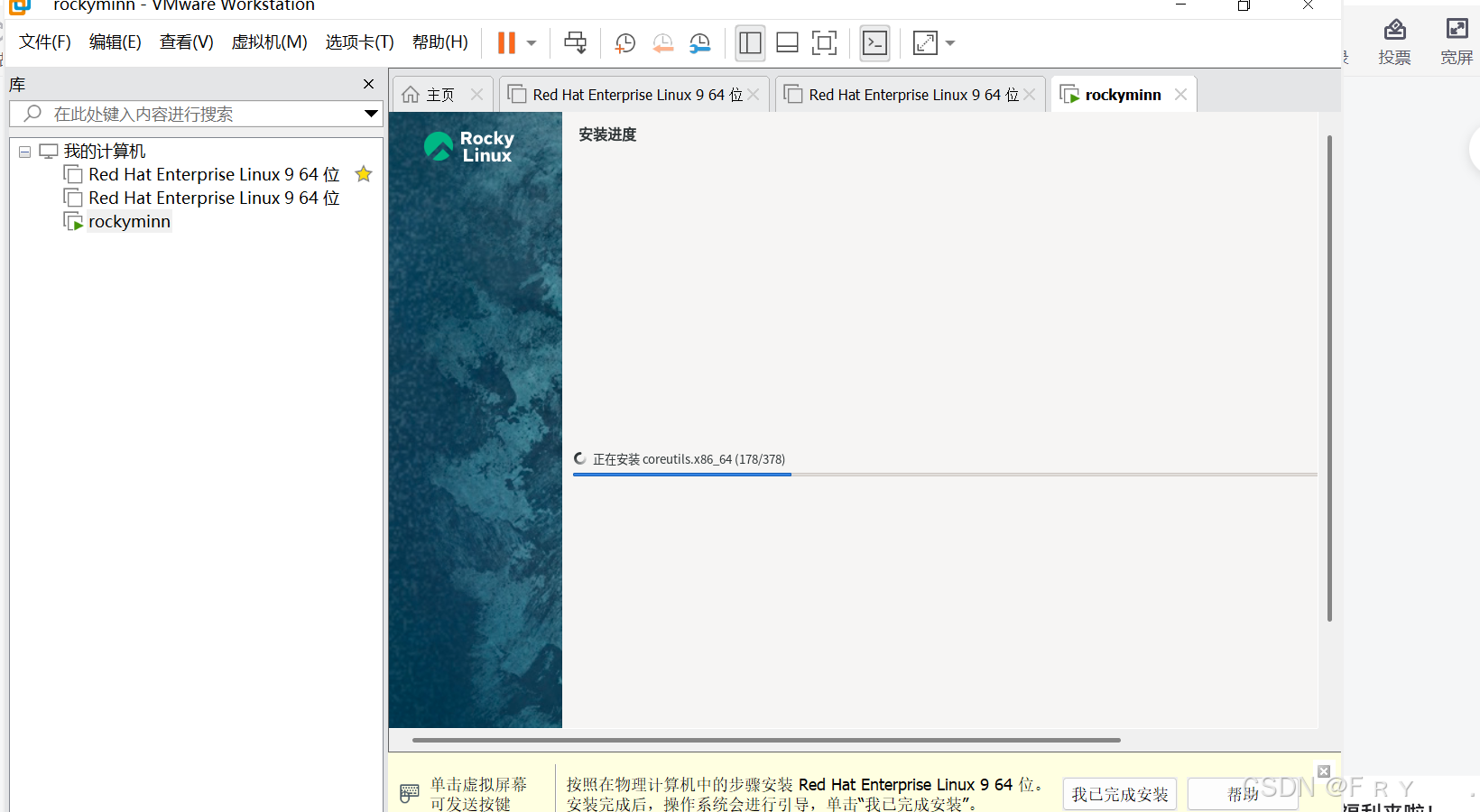This screenshot has height=812, width=1480.
Task: Click the stretch guest display icon
Action: 925,42
